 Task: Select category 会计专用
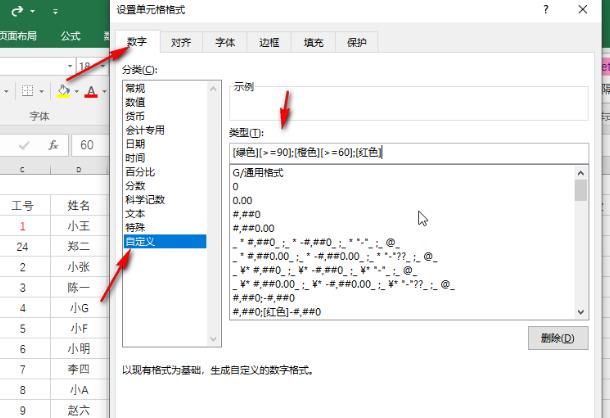(165, 130)
